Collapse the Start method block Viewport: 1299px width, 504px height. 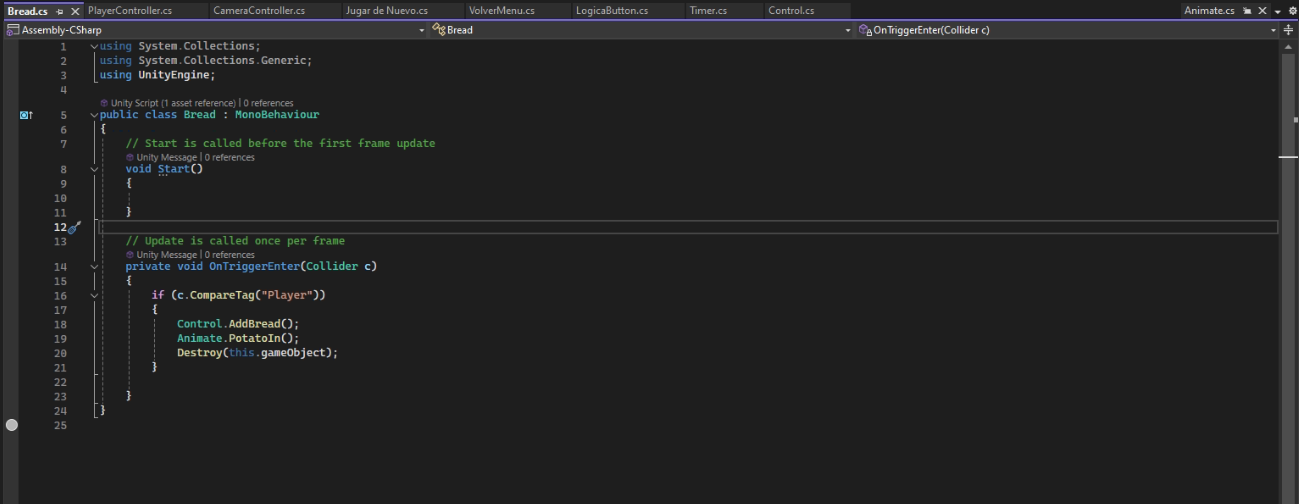tap(94, 169)
